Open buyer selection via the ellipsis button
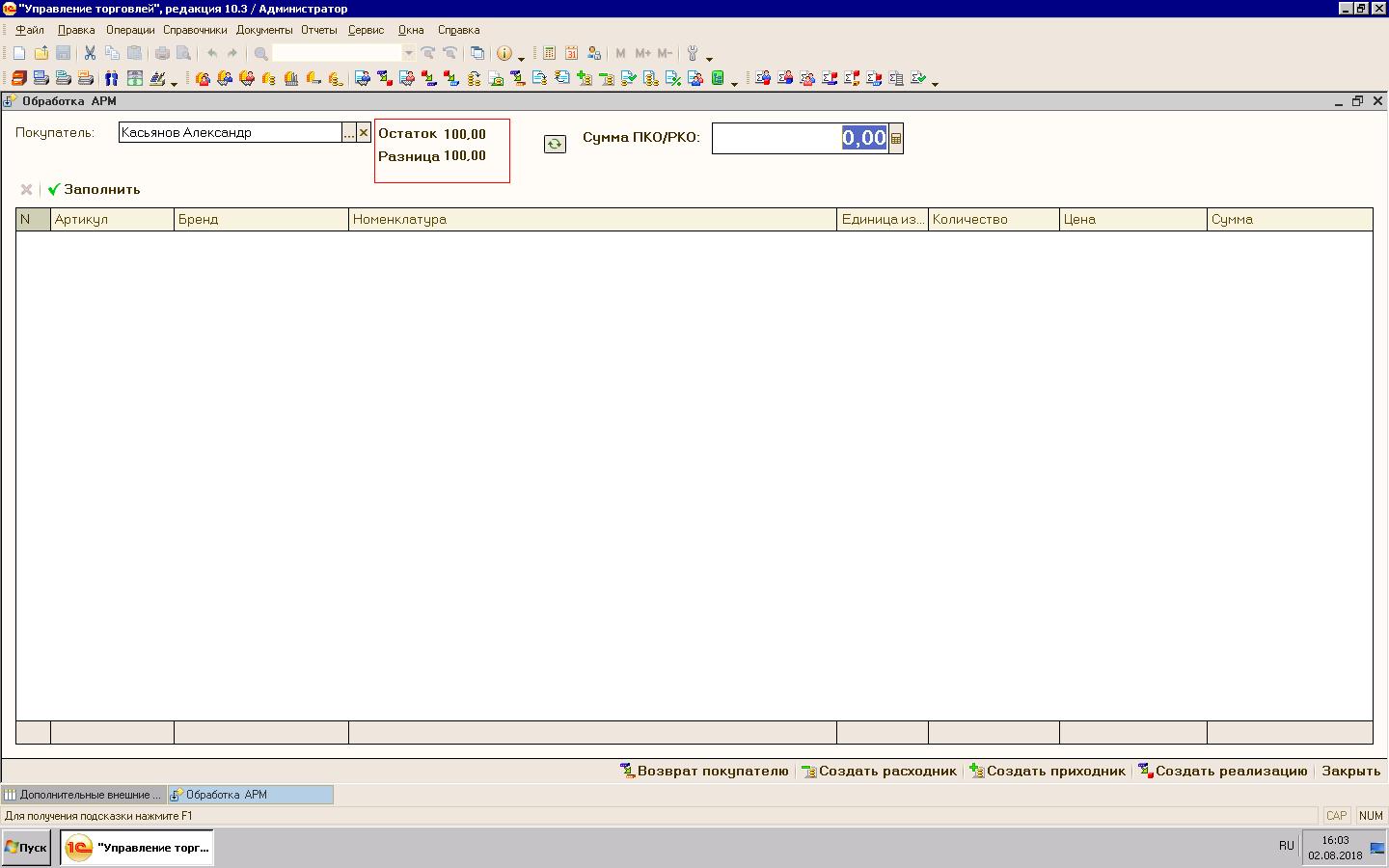The image size is (1389, 868). (x=349, y=133)
